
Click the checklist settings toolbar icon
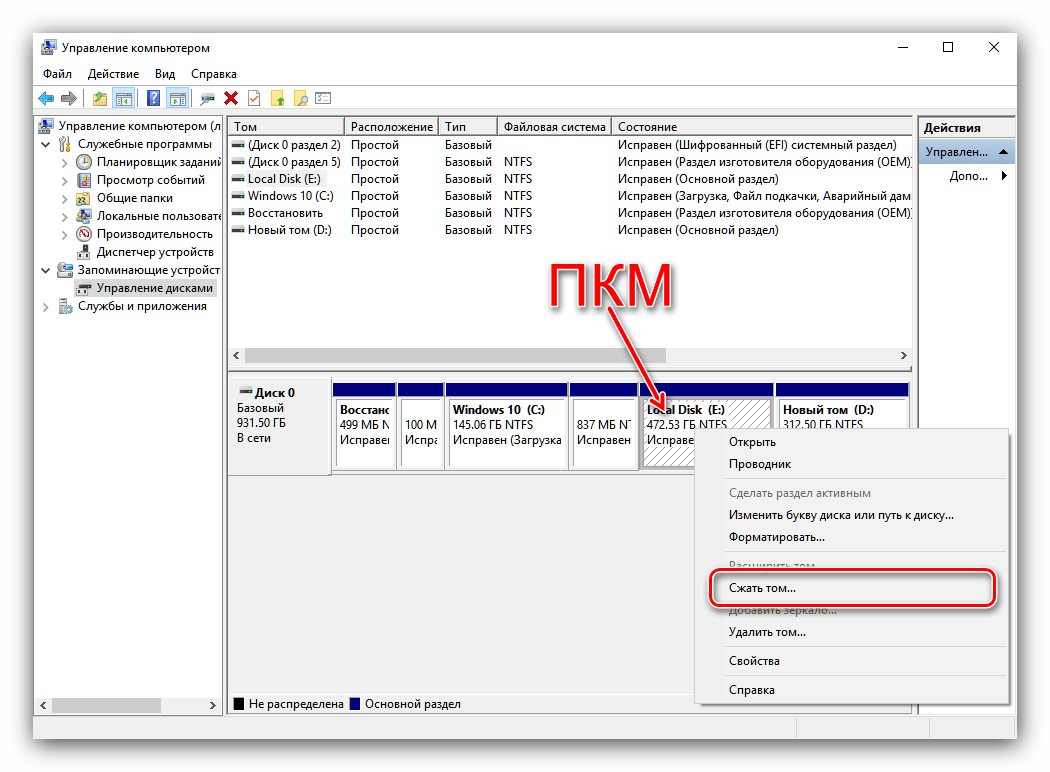pyautogui.click(x=322, y=98)
